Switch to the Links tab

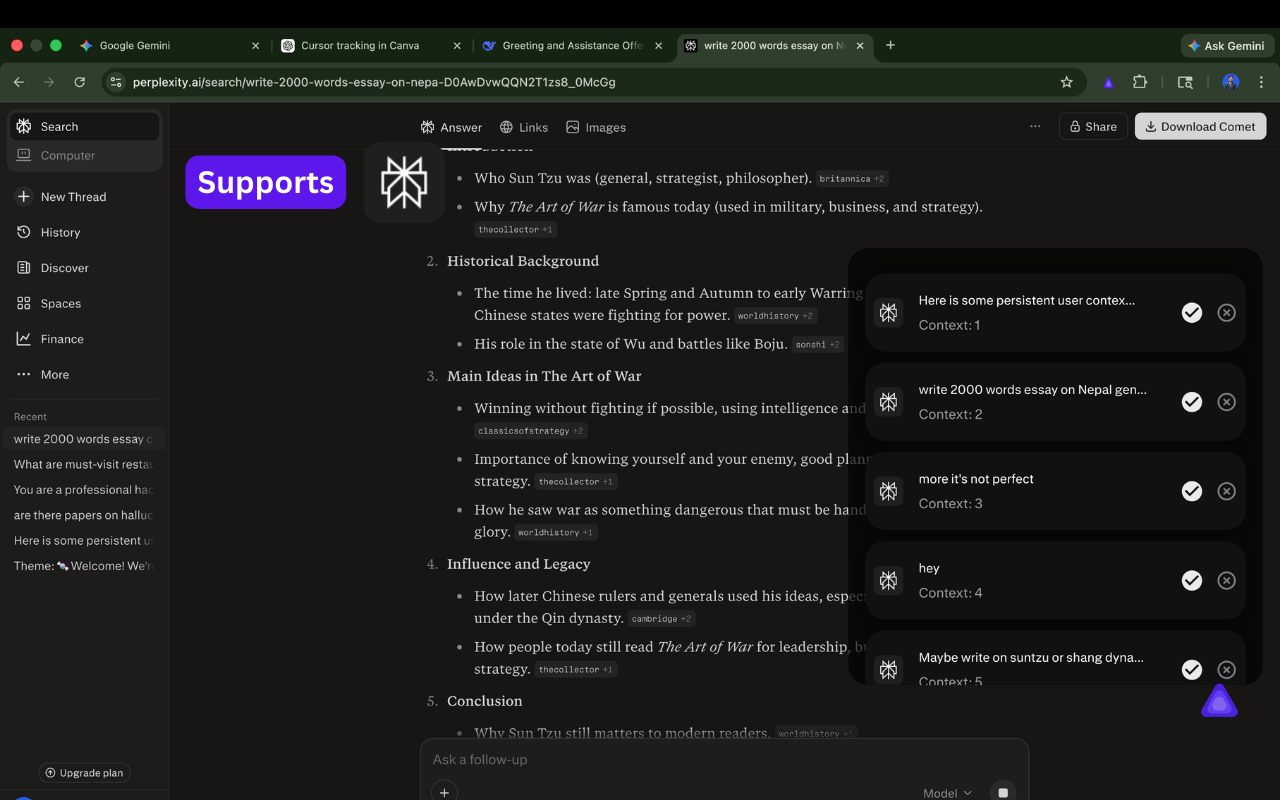(524, 127)
